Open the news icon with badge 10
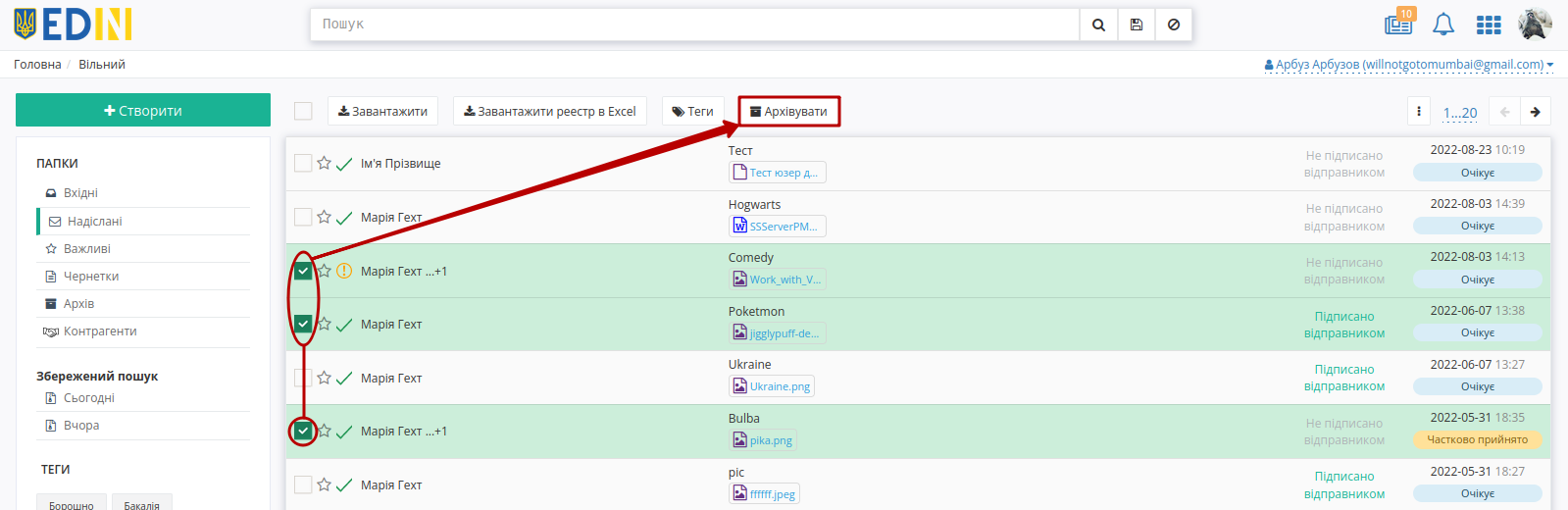 click(x=1399, y=23)
